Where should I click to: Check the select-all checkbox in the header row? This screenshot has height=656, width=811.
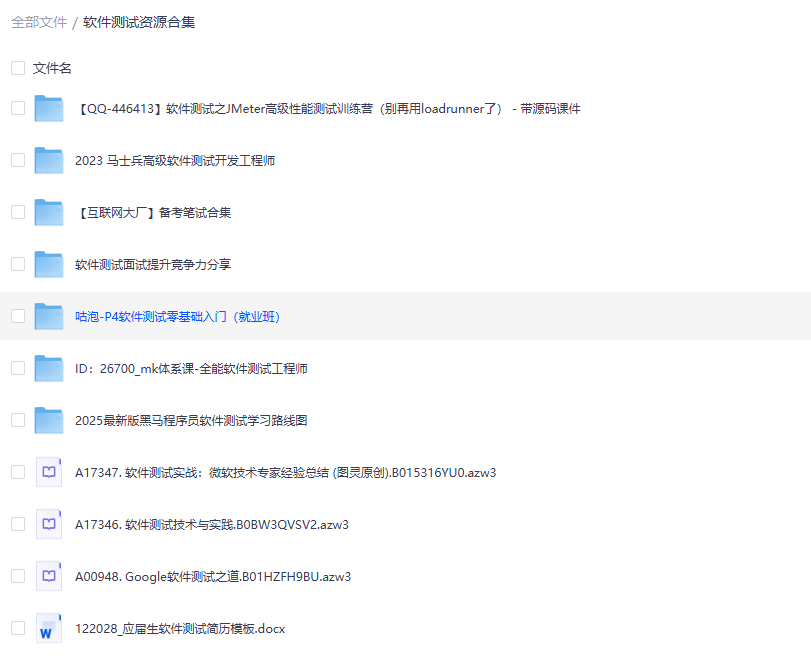point(17,67)
